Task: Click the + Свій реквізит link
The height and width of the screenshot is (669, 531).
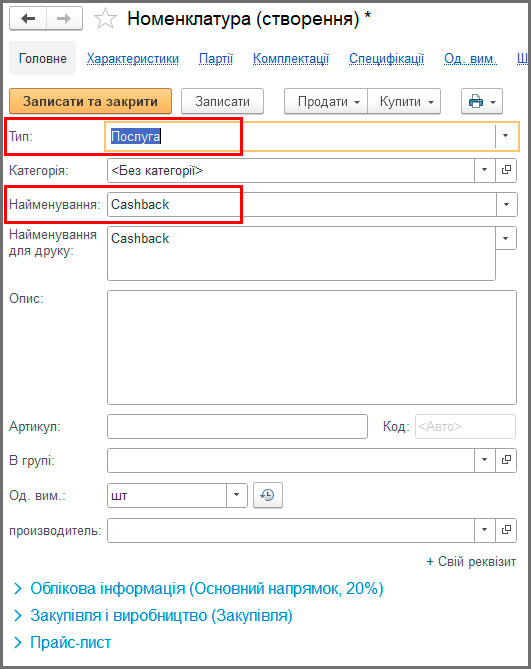Action: pos(471,562)
